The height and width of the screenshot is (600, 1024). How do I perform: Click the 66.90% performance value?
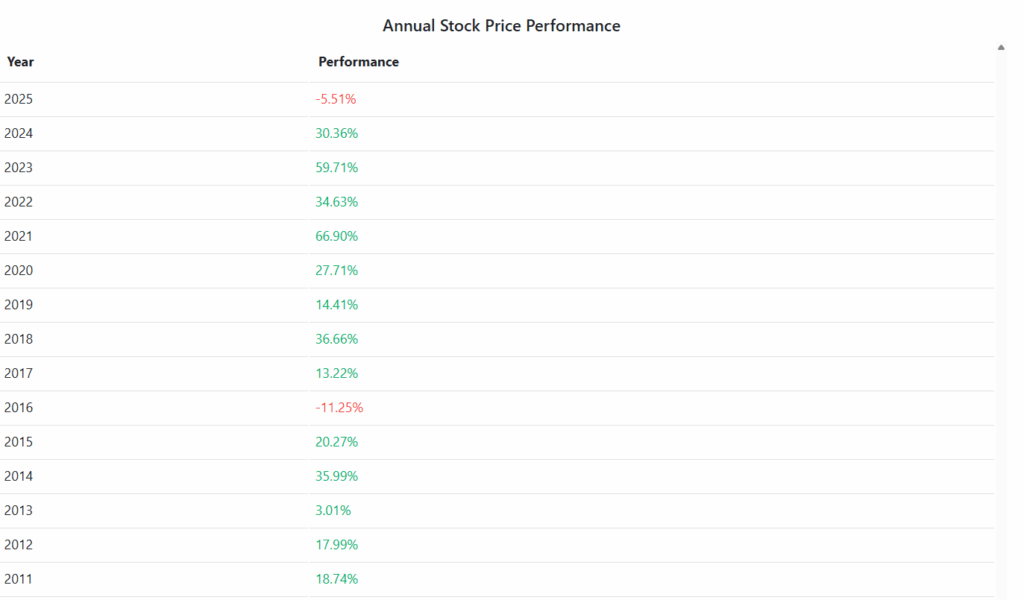336,236
